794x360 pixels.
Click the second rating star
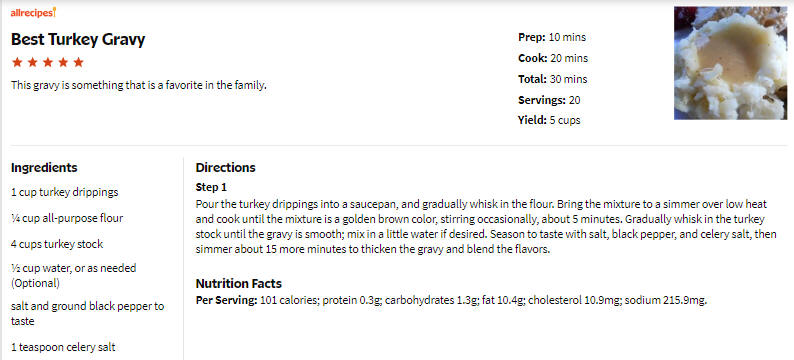[x=32, y=62]
